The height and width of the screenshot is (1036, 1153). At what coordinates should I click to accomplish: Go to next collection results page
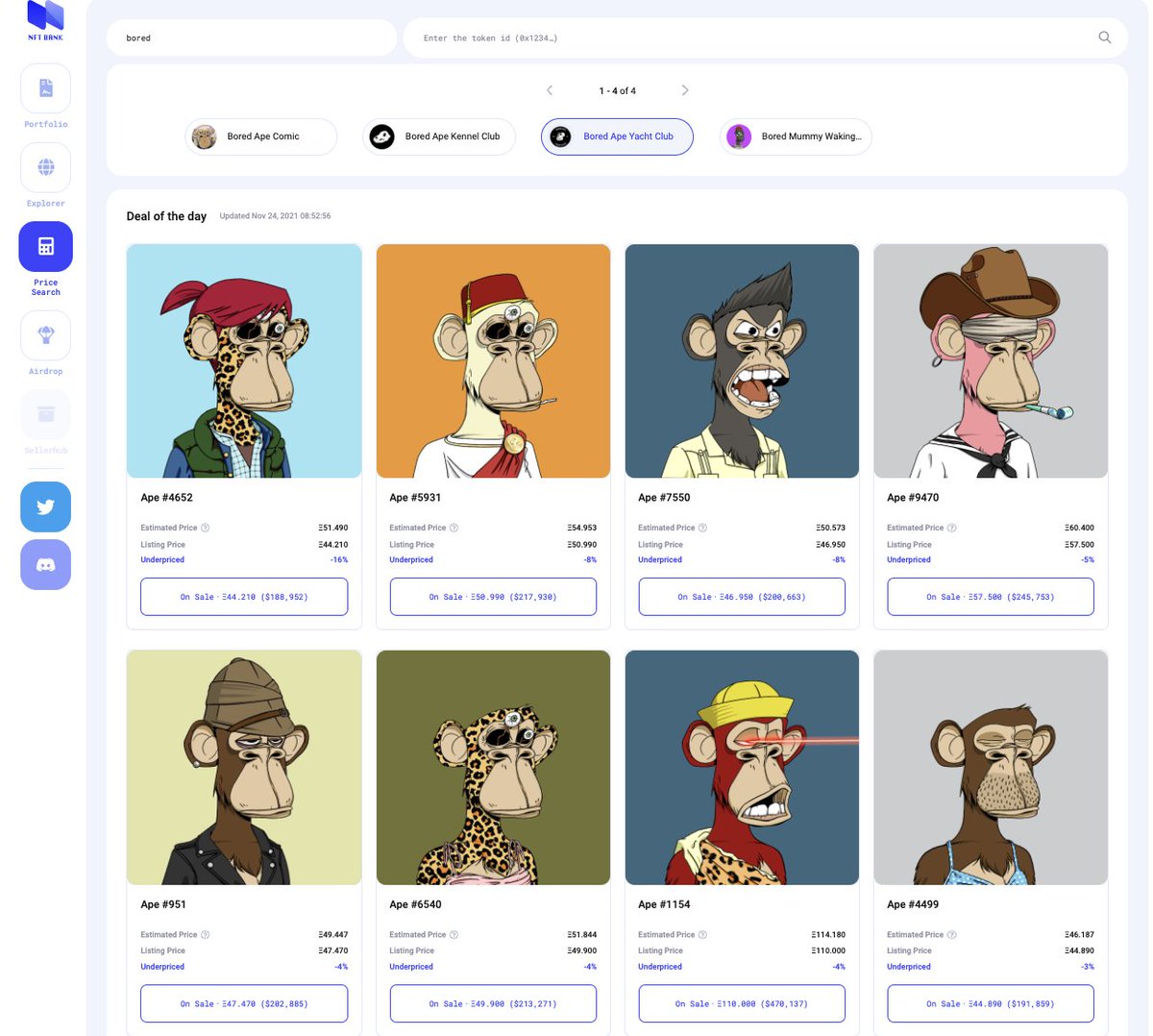coord(685,90)
